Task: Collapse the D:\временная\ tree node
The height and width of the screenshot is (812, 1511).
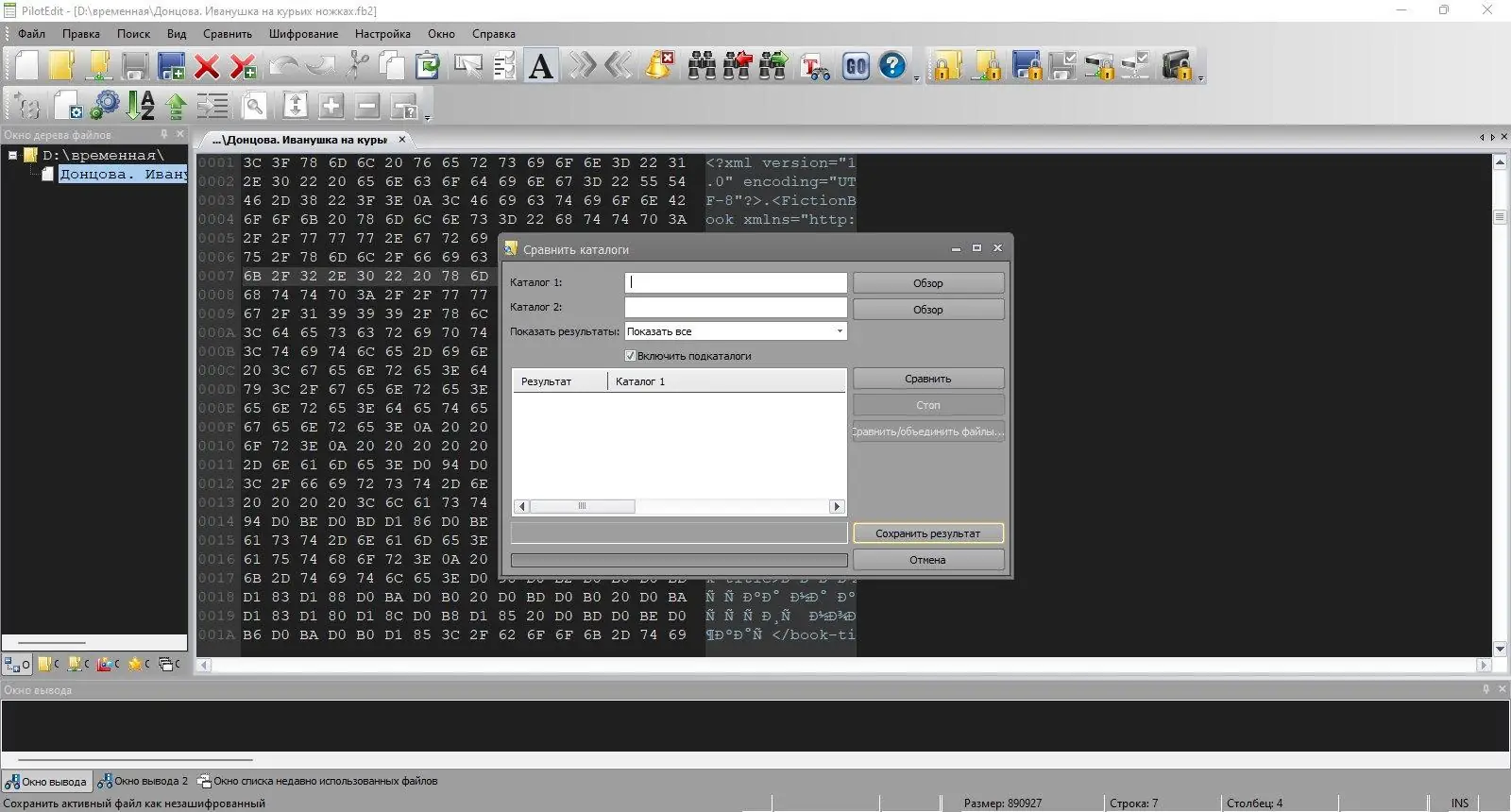Action: pos(13,155)
